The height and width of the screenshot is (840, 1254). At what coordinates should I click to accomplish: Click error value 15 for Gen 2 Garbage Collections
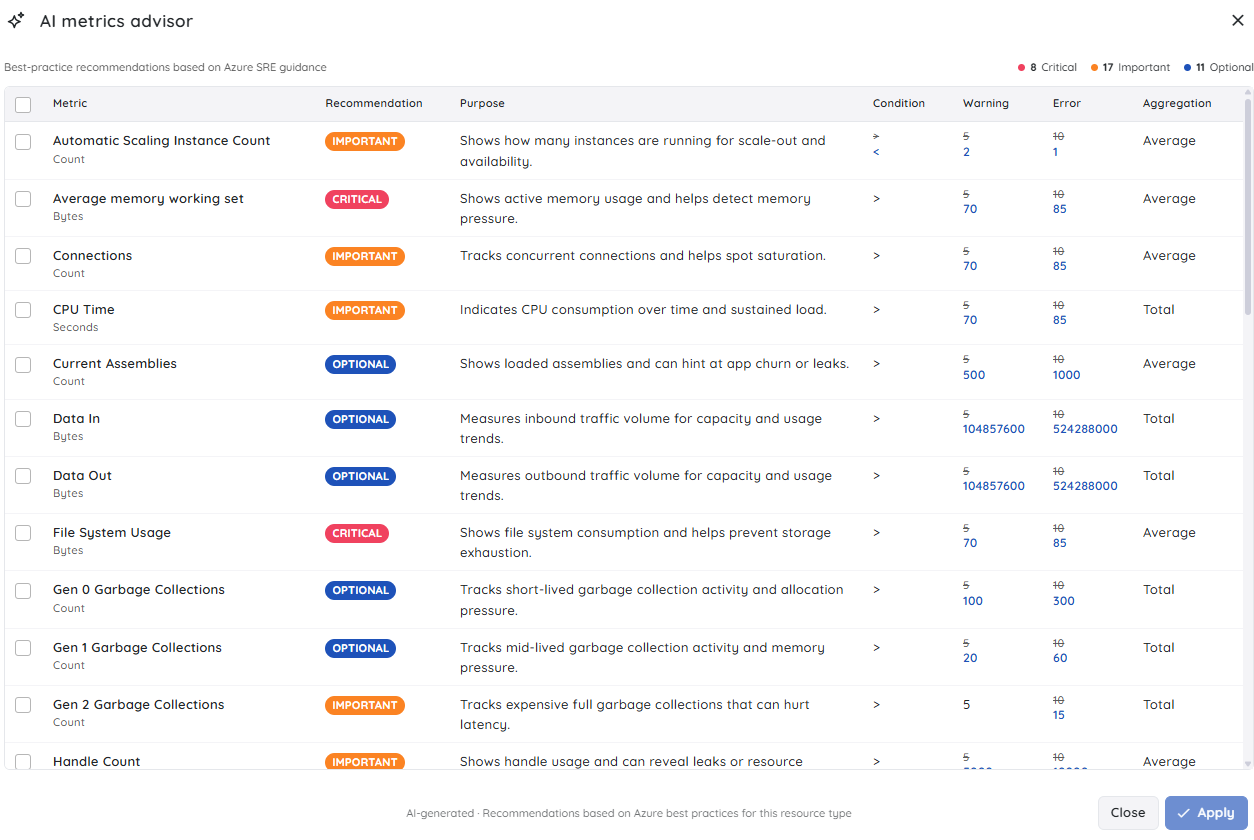click(x=1059, y=715)
